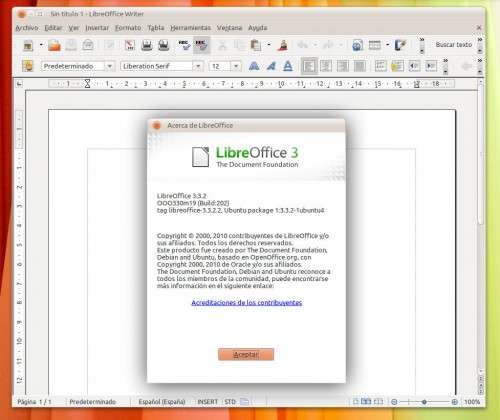The width and height of the screenshot is (500, 420).
Task: Open the Editar menu
Action: [x=53, y=28]
